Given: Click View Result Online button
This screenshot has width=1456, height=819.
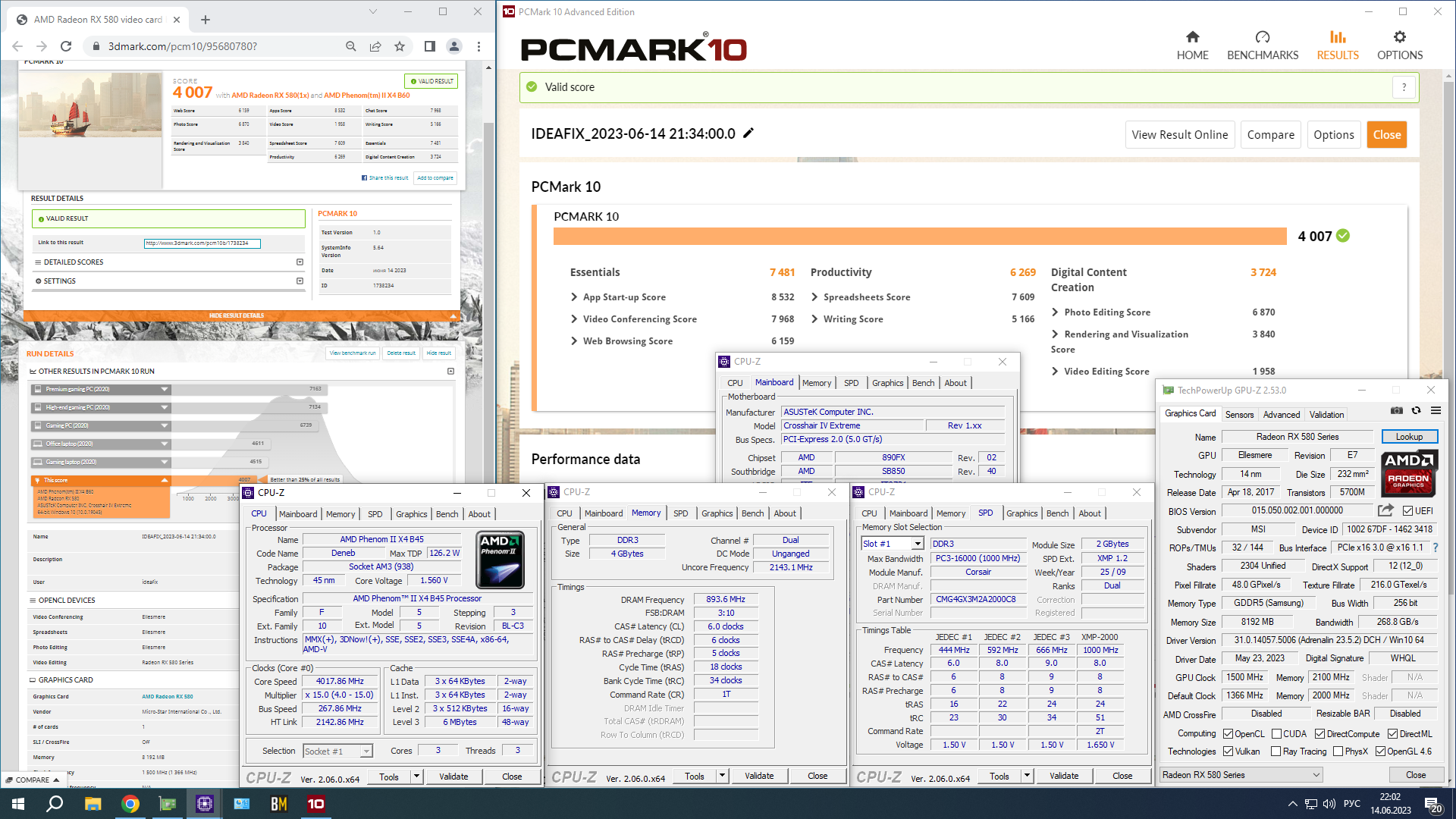Looking at the screenshot, I should click(1179, 135).
